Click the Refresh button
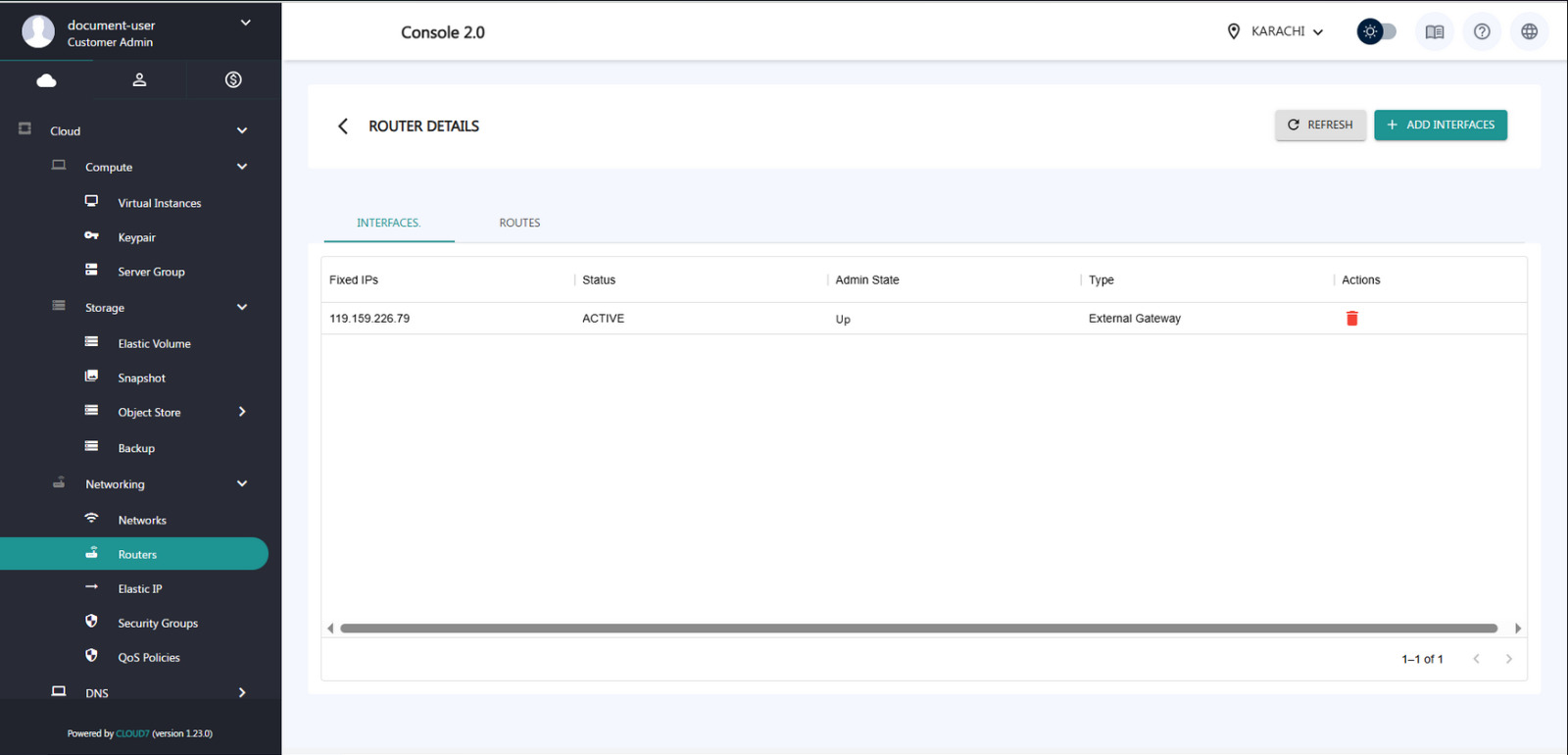The height and width of the screenshot is (755, 1568). point(1319,125)
